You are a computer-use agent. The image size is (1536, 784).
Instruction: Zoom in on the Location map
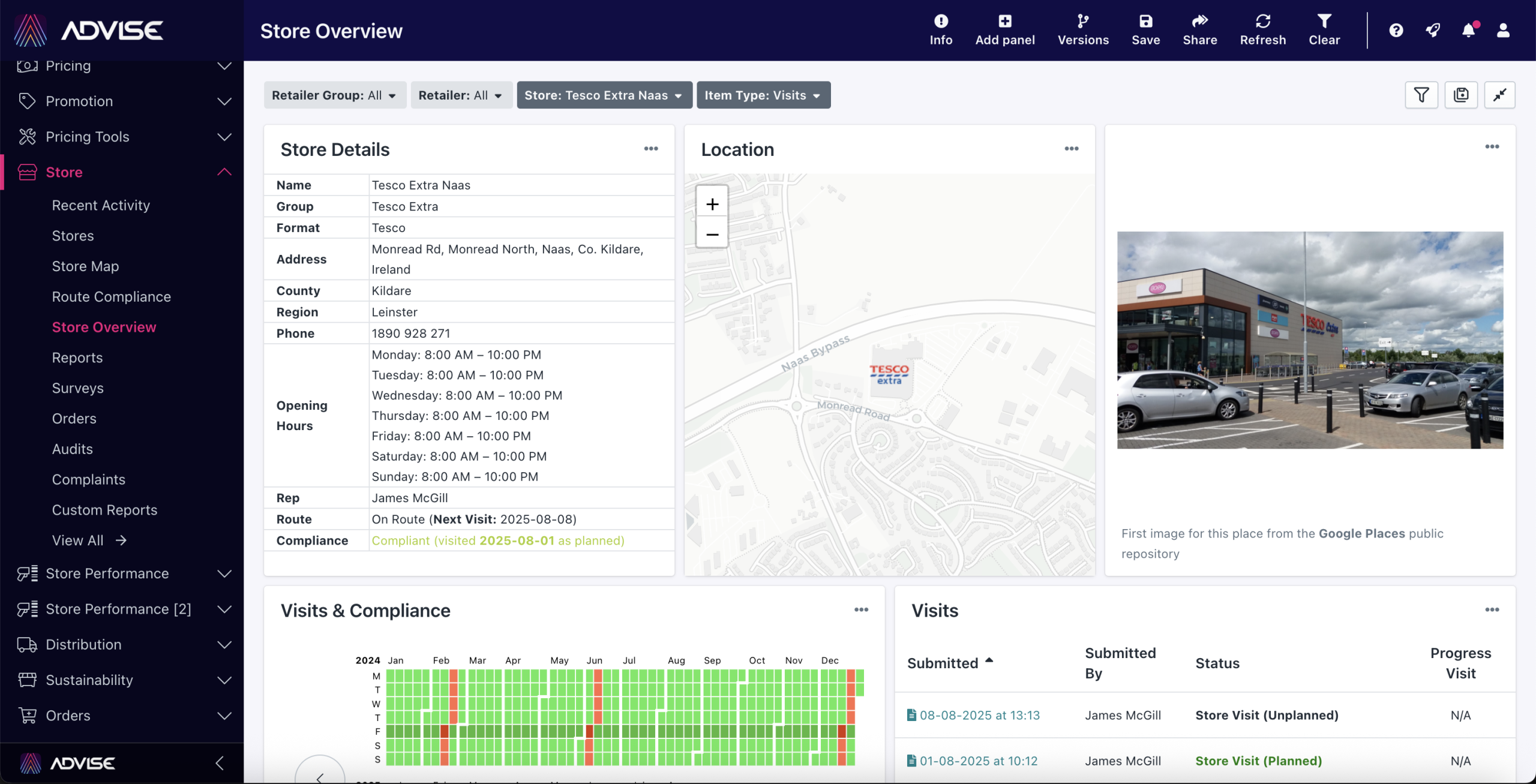tap(712, 205)
